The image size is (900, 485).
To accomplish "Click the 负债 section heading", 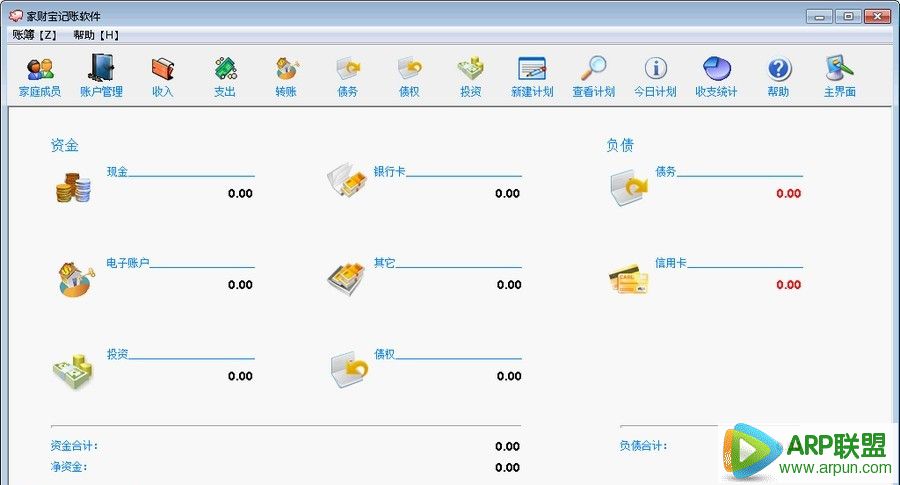I will click(x=620, y=145).
